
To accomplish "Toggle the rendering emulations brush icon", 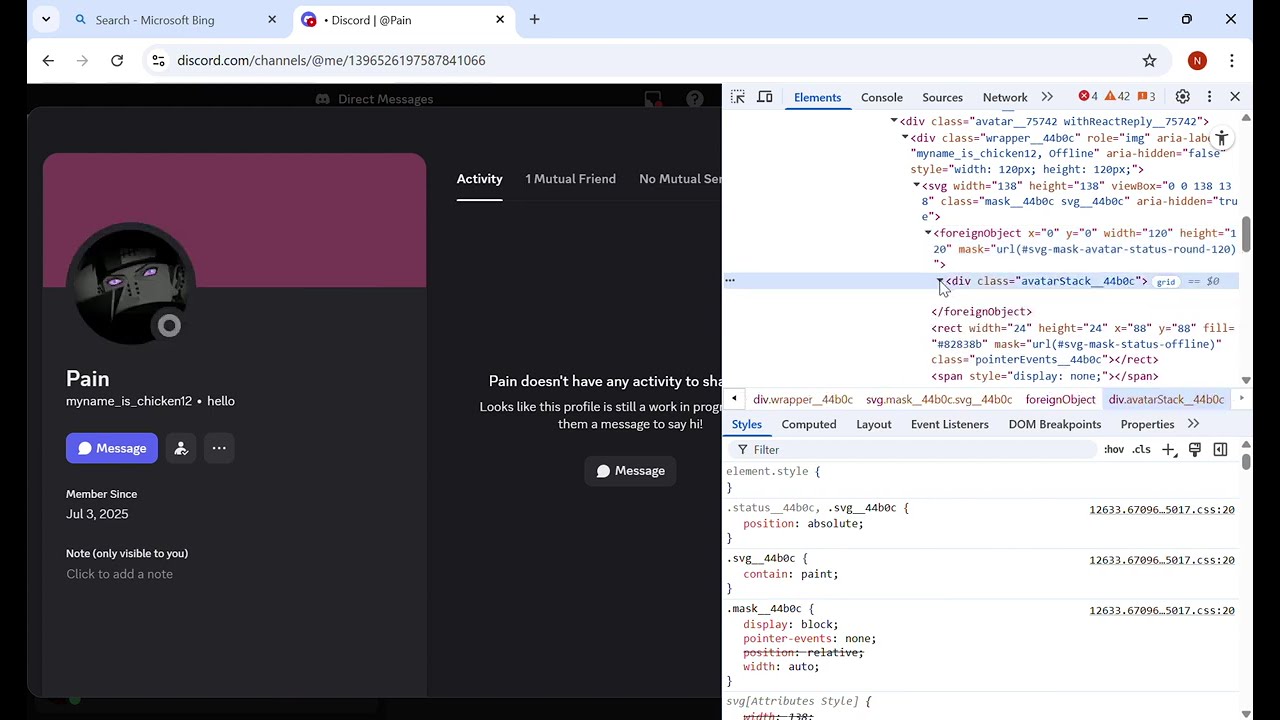I will (1195, 450).
